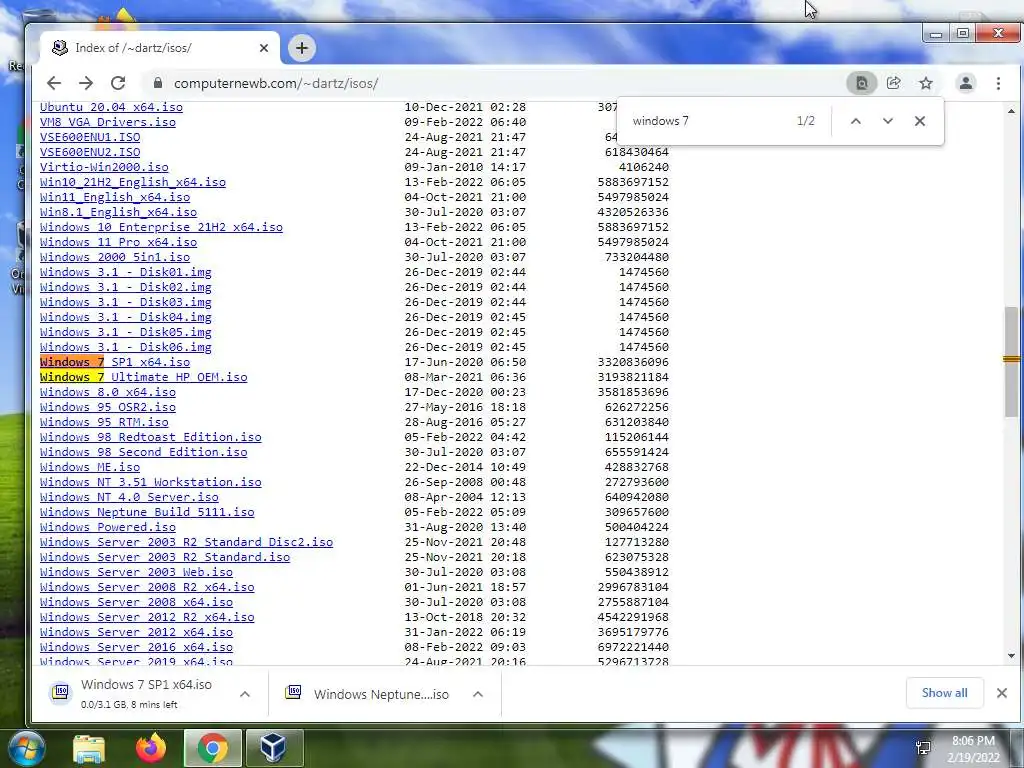Close the 'Index of /~dartz/isos/' tab

264,48
